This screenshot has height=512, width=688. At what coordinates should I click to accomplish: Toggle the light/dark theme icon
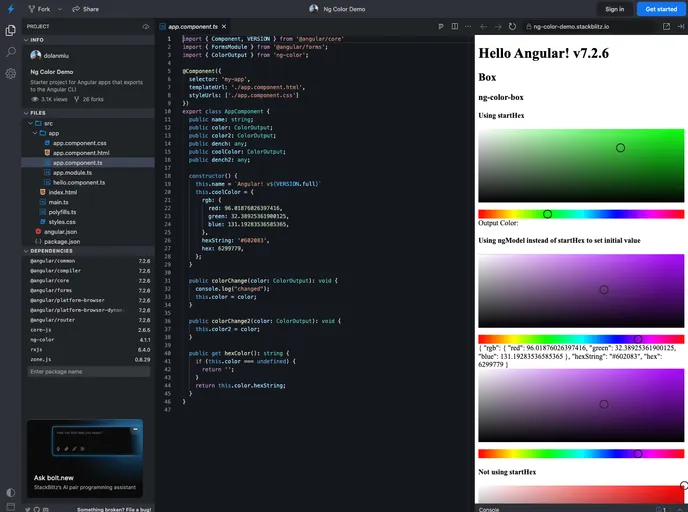[x=11, y=492]
